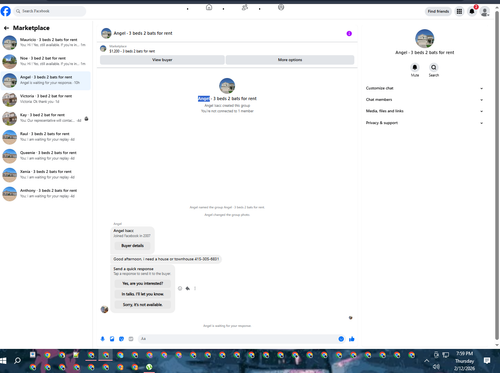Image resolution: width=500 pixels, height=373 pixels.
Task: Open the notifications bell icon
Action: tap(472, 11)
